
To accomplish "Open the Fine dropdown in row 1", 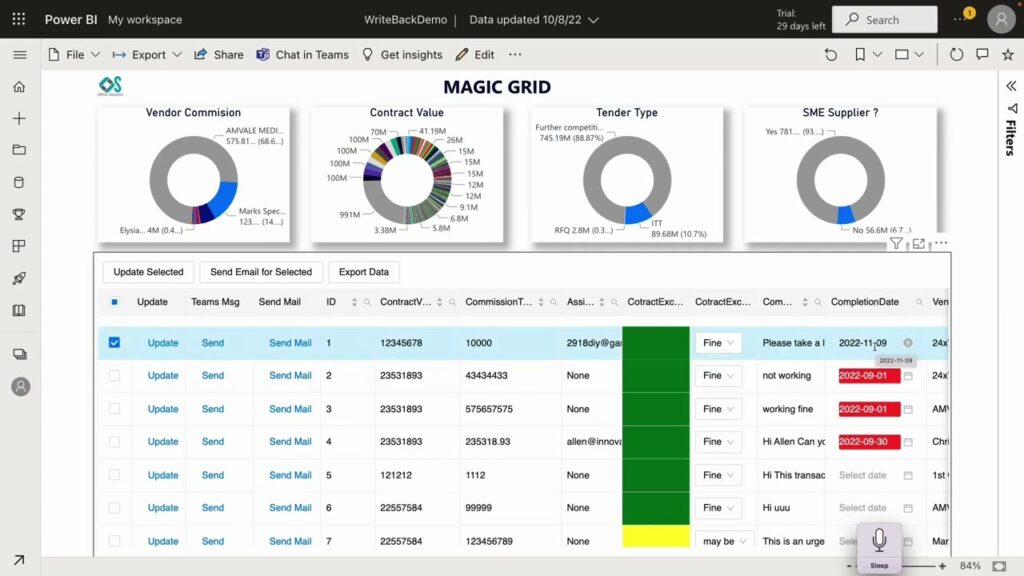I will pyautogui.click(x=718, y=343).
